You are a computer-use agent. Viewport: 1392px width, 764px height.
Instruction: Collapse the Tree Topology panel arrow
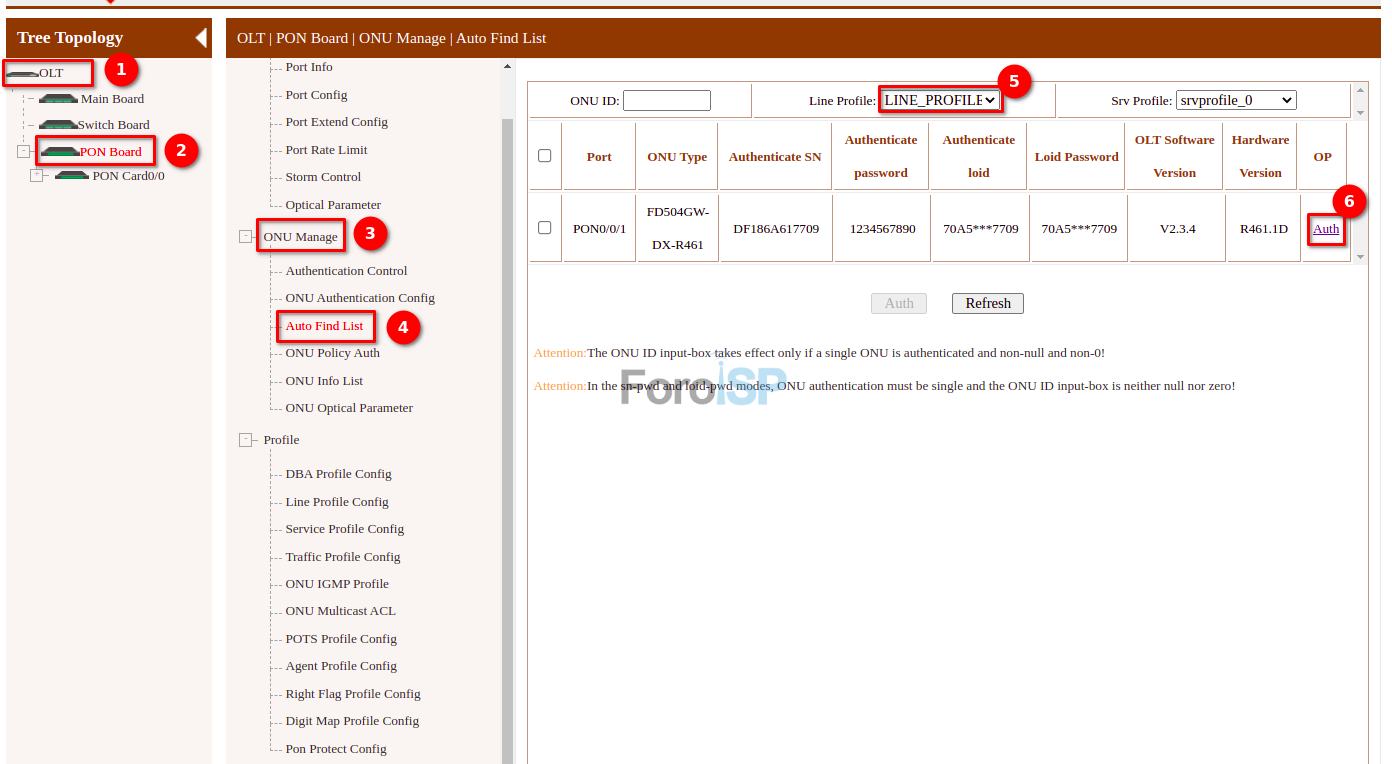pyautogui.click(x=201, y=38)
